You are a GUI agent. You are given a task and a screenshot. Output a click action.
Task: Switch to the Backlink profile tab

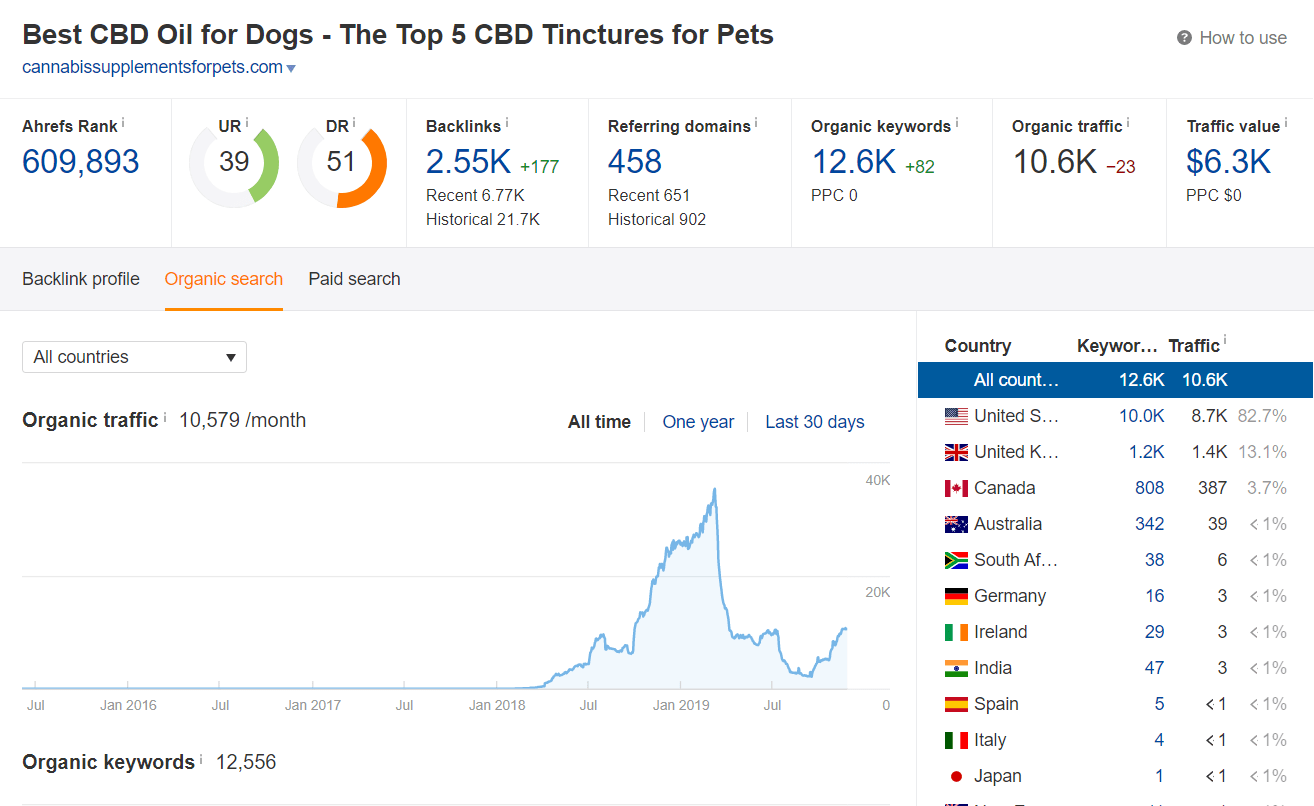[81, 279]
